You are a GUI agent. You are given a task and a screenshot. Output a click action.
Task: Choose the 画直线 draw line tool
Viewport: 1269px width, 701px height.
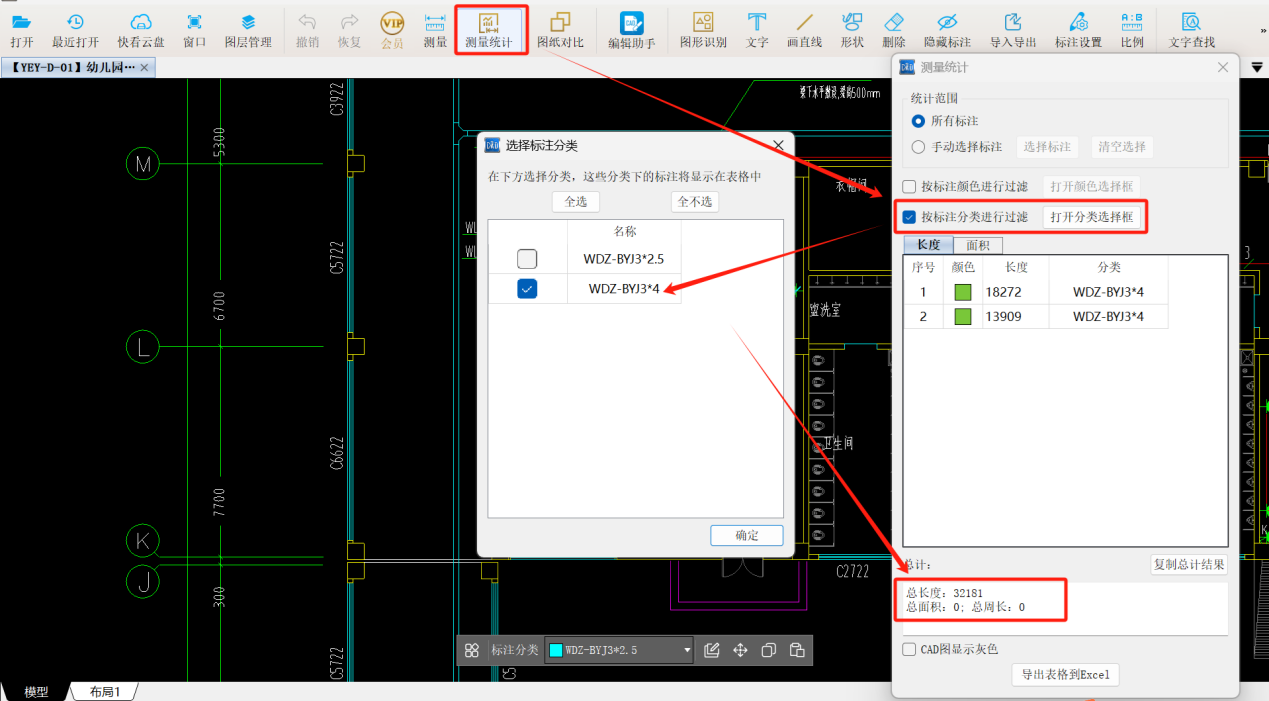804,29
